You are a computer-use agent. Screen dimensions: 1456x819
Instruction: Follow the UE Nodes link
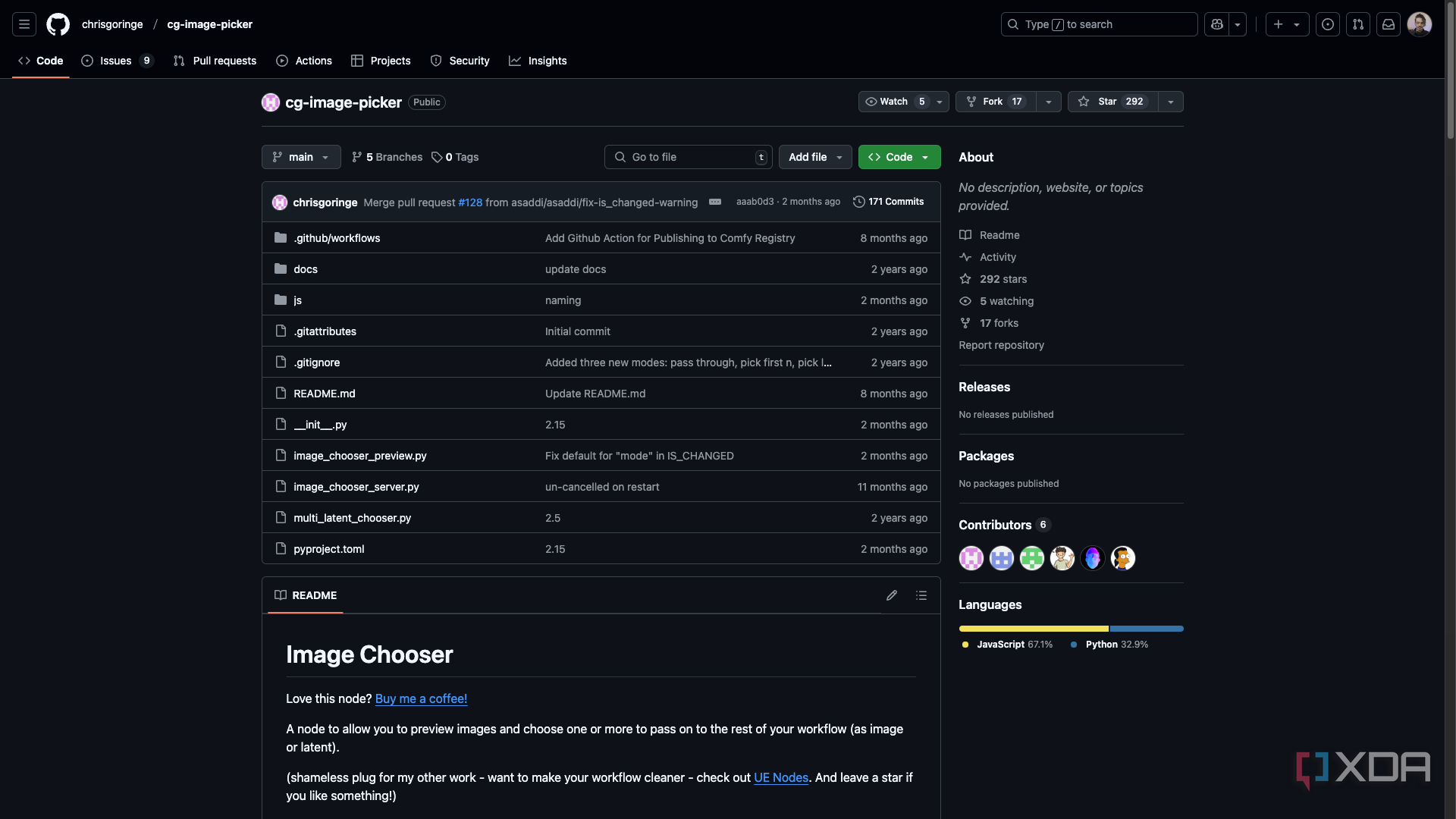pyautogui.click(x=781, y=777)
